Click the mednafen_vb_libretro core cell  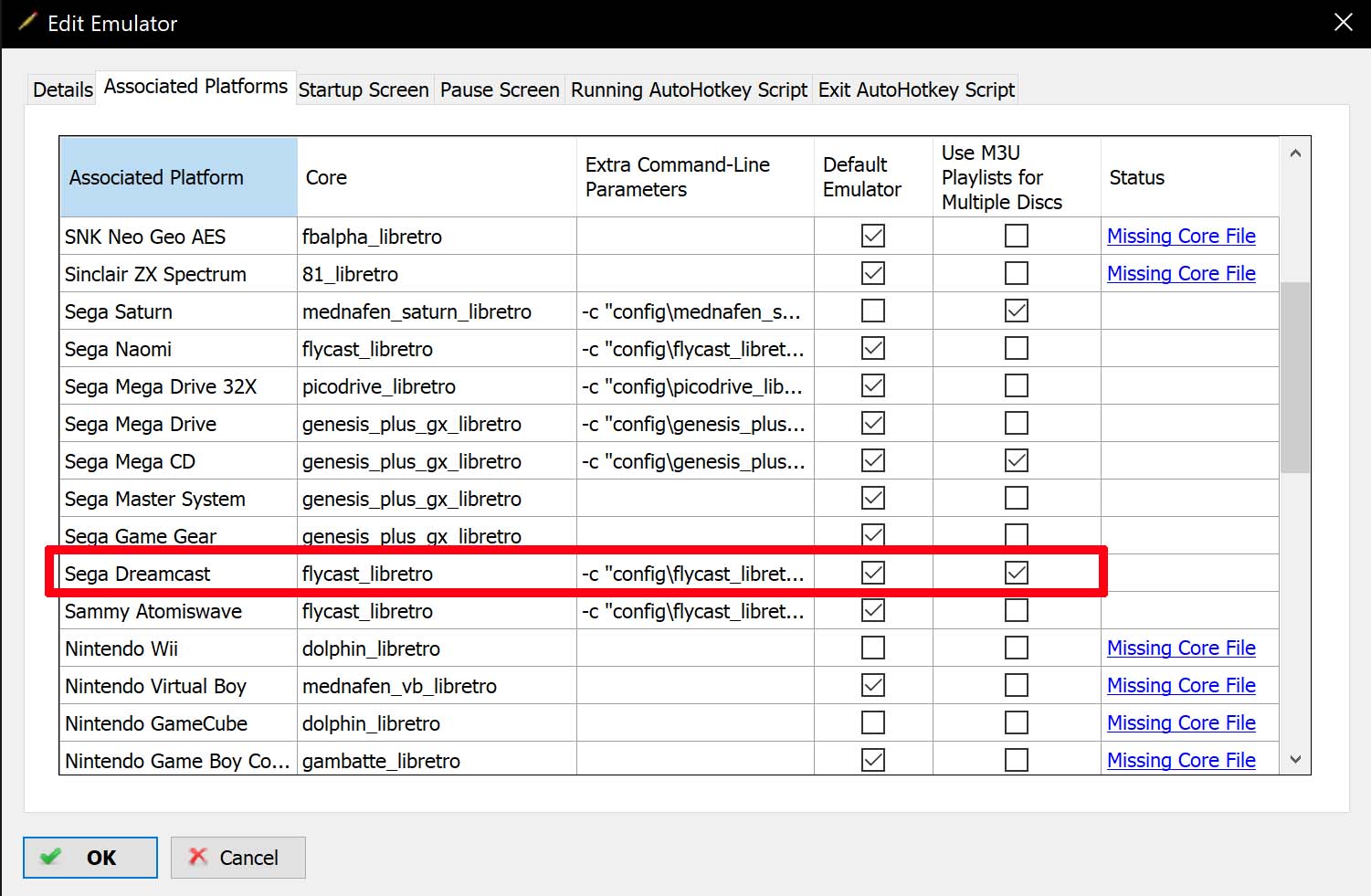pos(438,686)
